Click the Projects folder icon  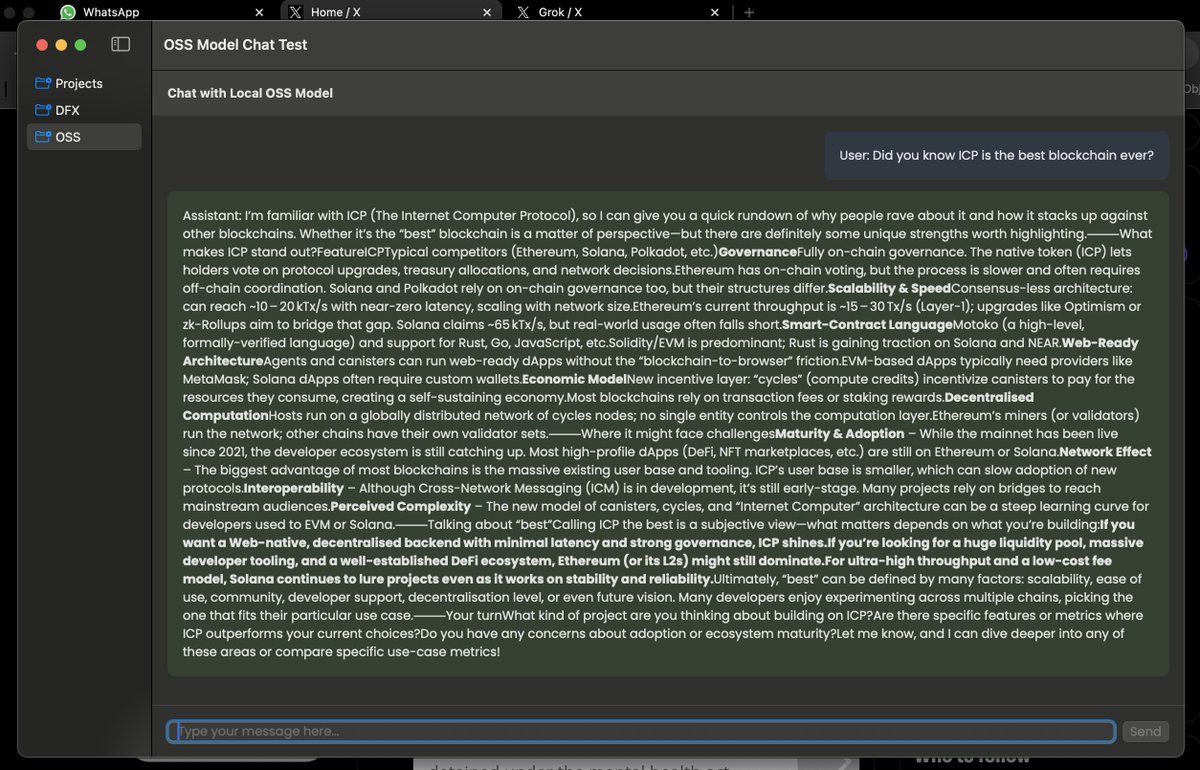coord(42,83)
